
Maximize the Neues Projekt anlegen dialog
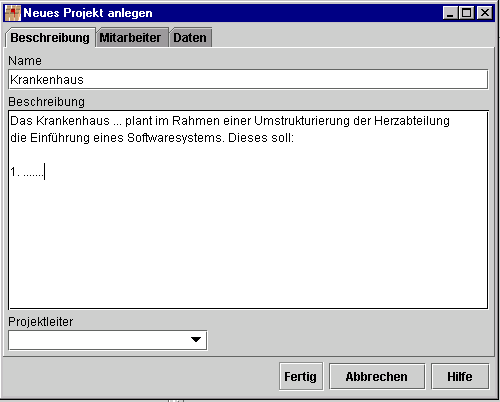pos(467,13)
